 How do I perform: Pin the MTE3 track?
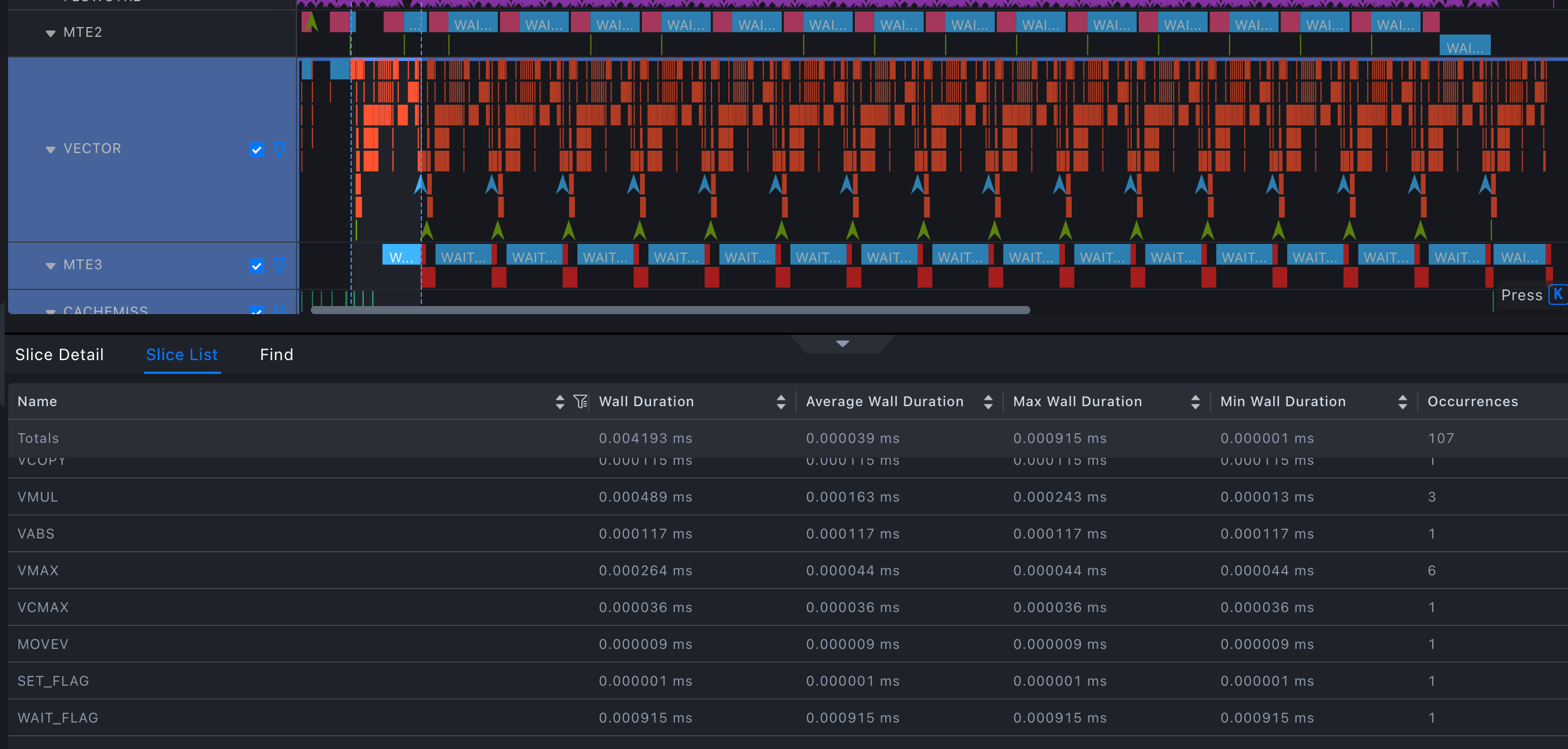279,265
